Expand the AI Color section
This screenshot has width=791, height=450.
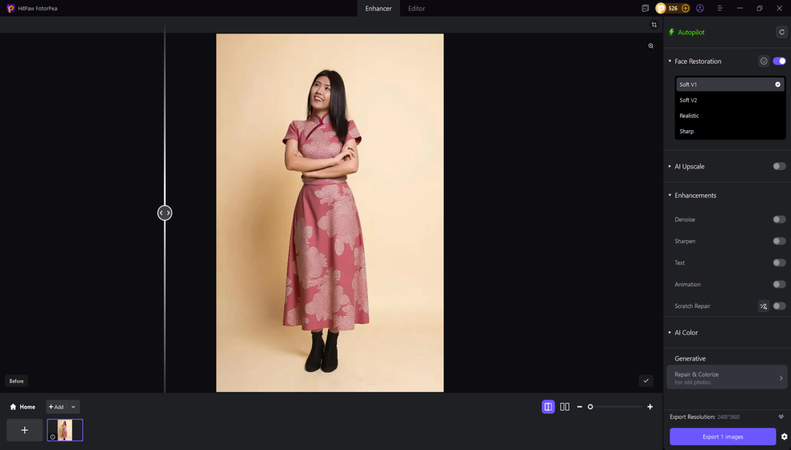(670, 332)
